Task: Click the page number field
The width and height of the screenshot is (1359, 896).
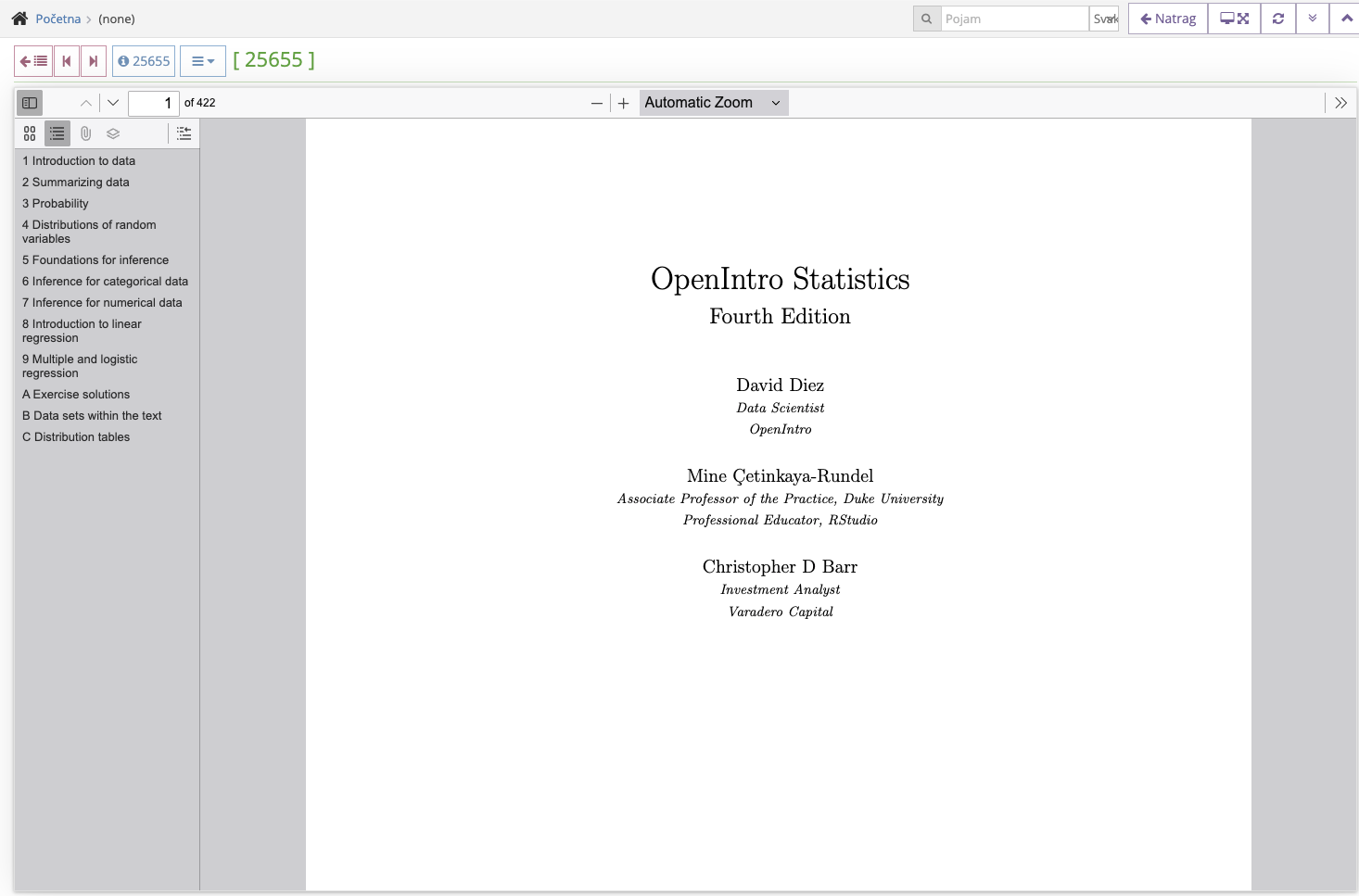Action: pos(153,103)
